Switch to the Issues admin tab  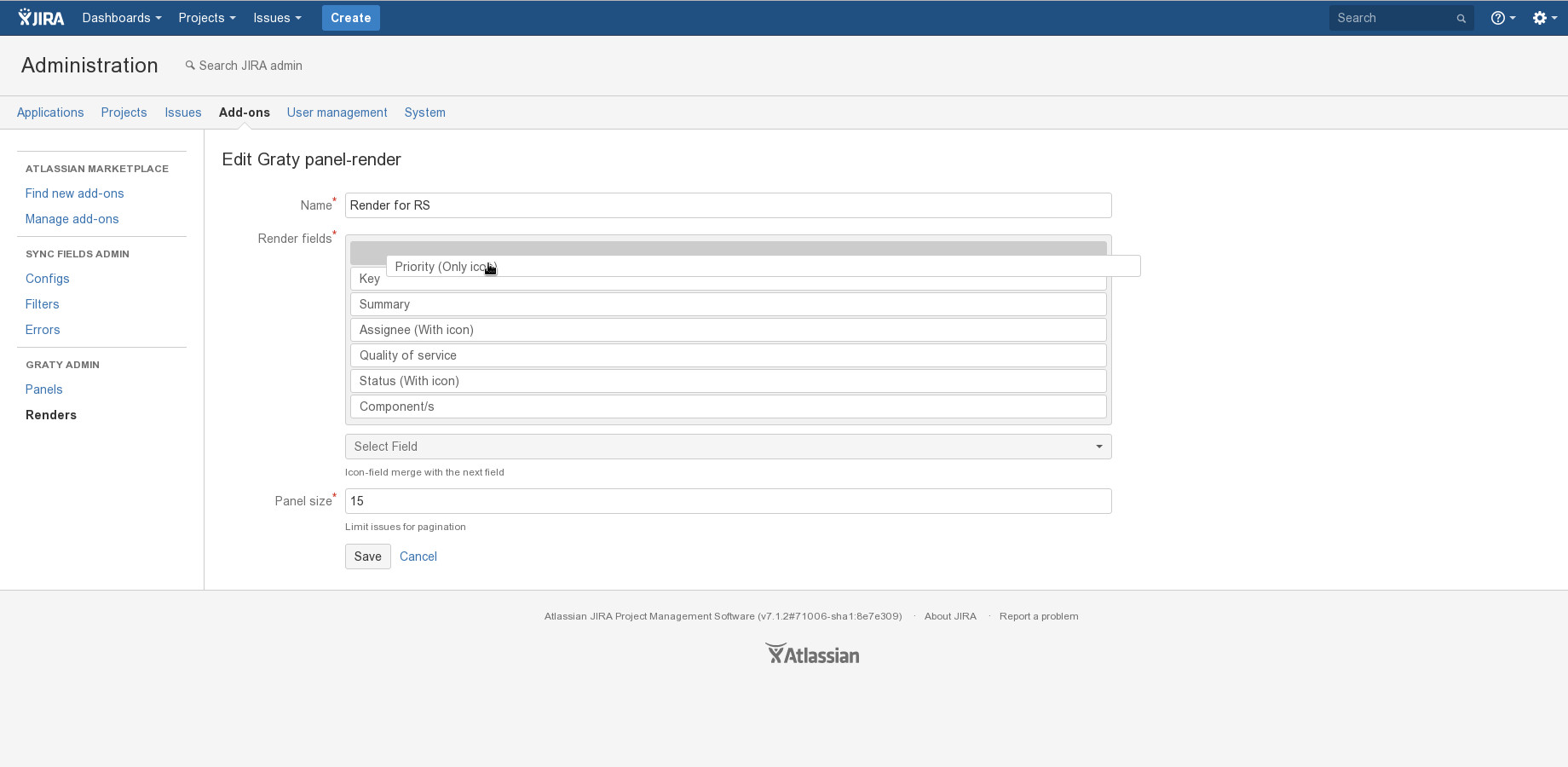coord(183,112)
